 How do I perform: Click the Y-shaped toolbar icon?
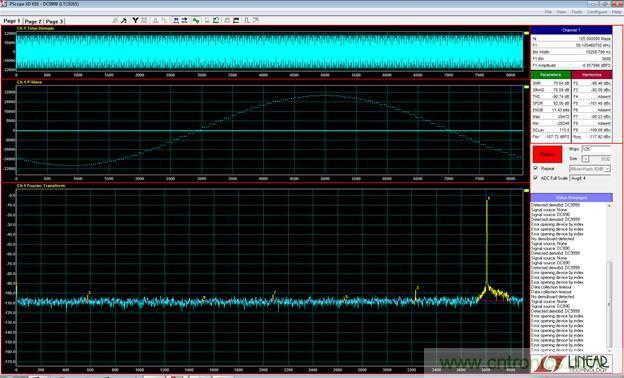(x=135, y=20)
